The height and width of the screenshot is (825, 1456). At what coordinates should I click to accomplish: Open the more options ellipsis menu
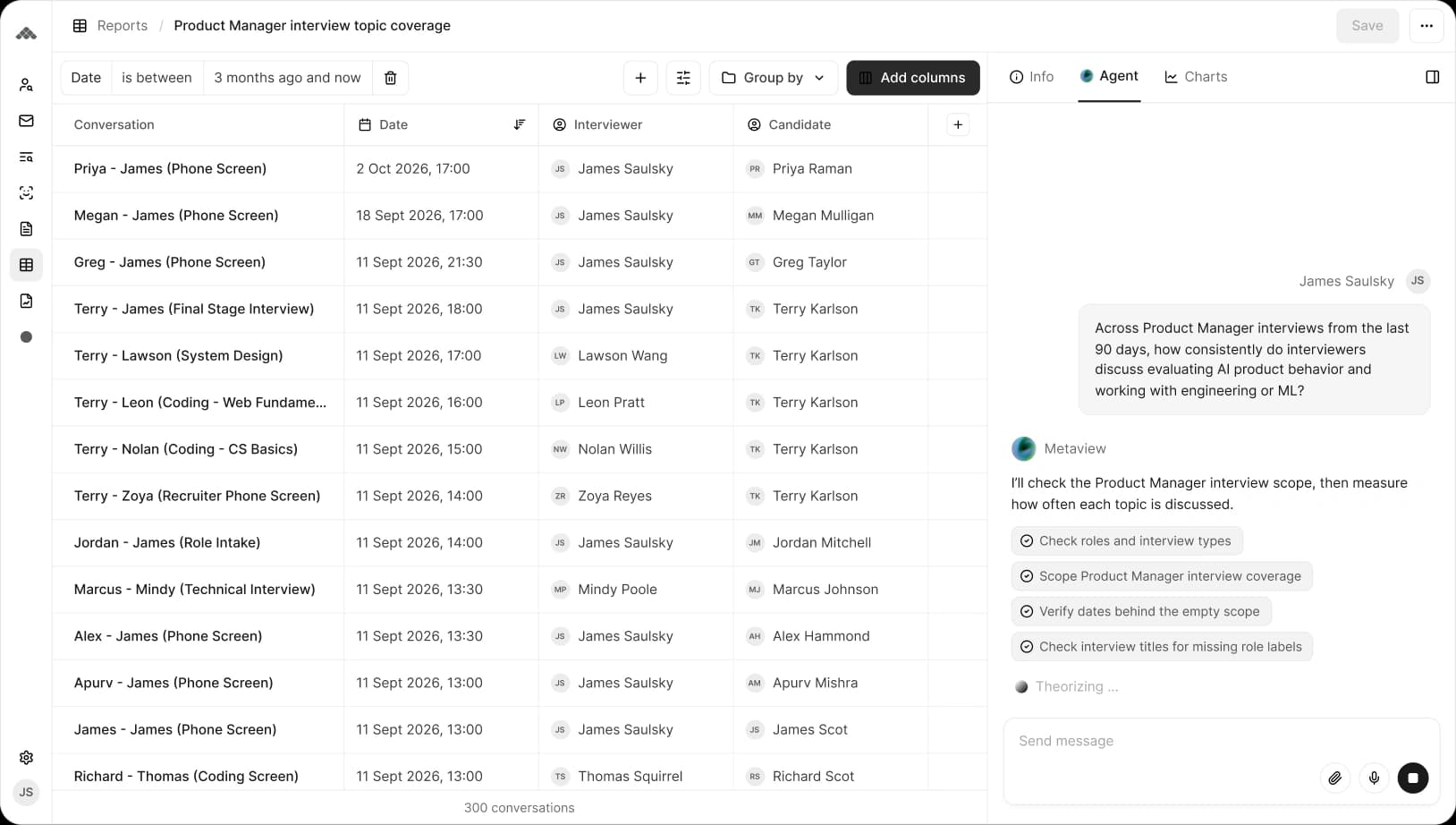click(x=1426, y=26)
